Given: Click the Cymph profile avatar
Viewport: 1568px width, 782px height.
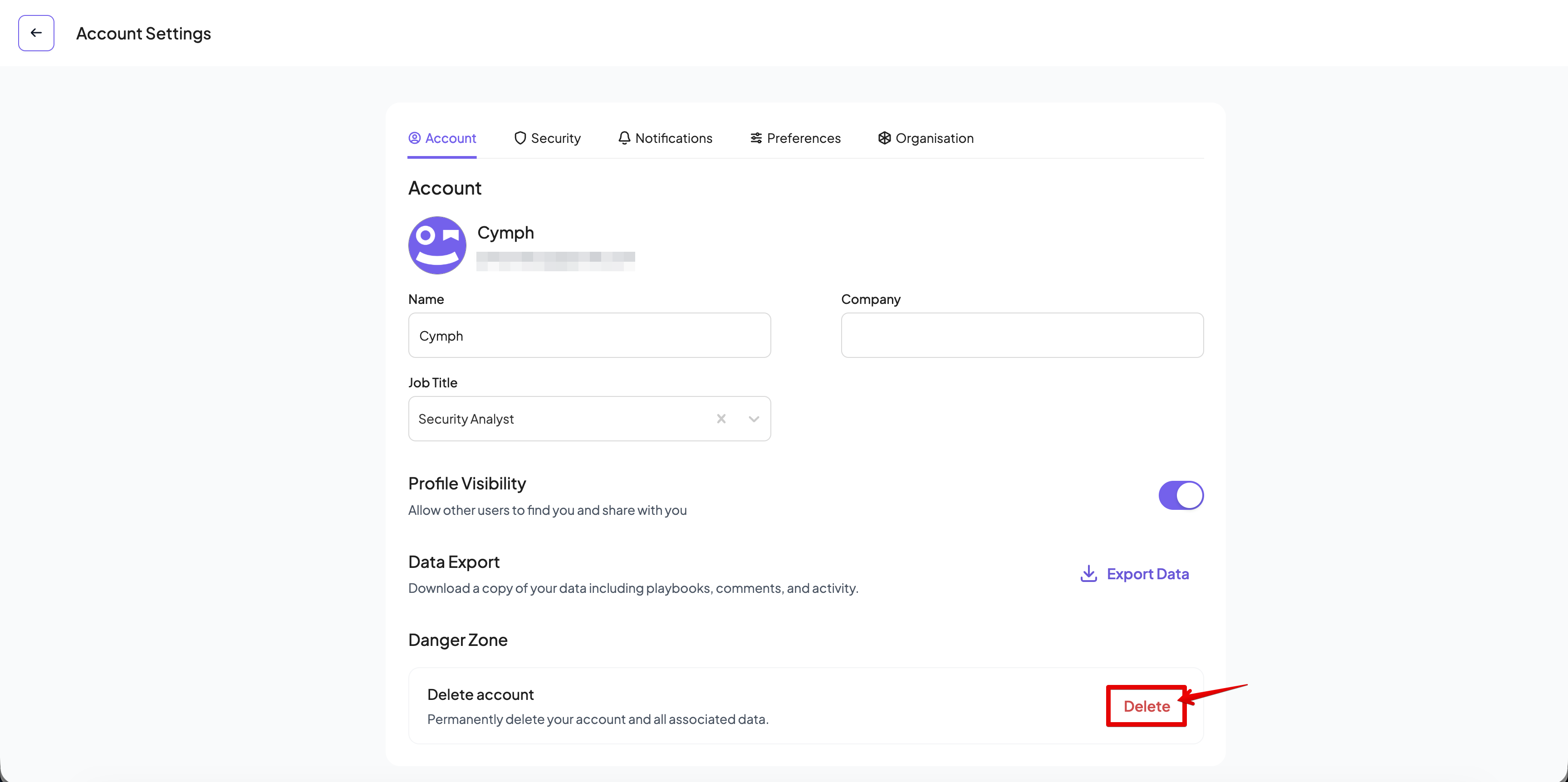Looking at the screenshot, I should point(437,245).
